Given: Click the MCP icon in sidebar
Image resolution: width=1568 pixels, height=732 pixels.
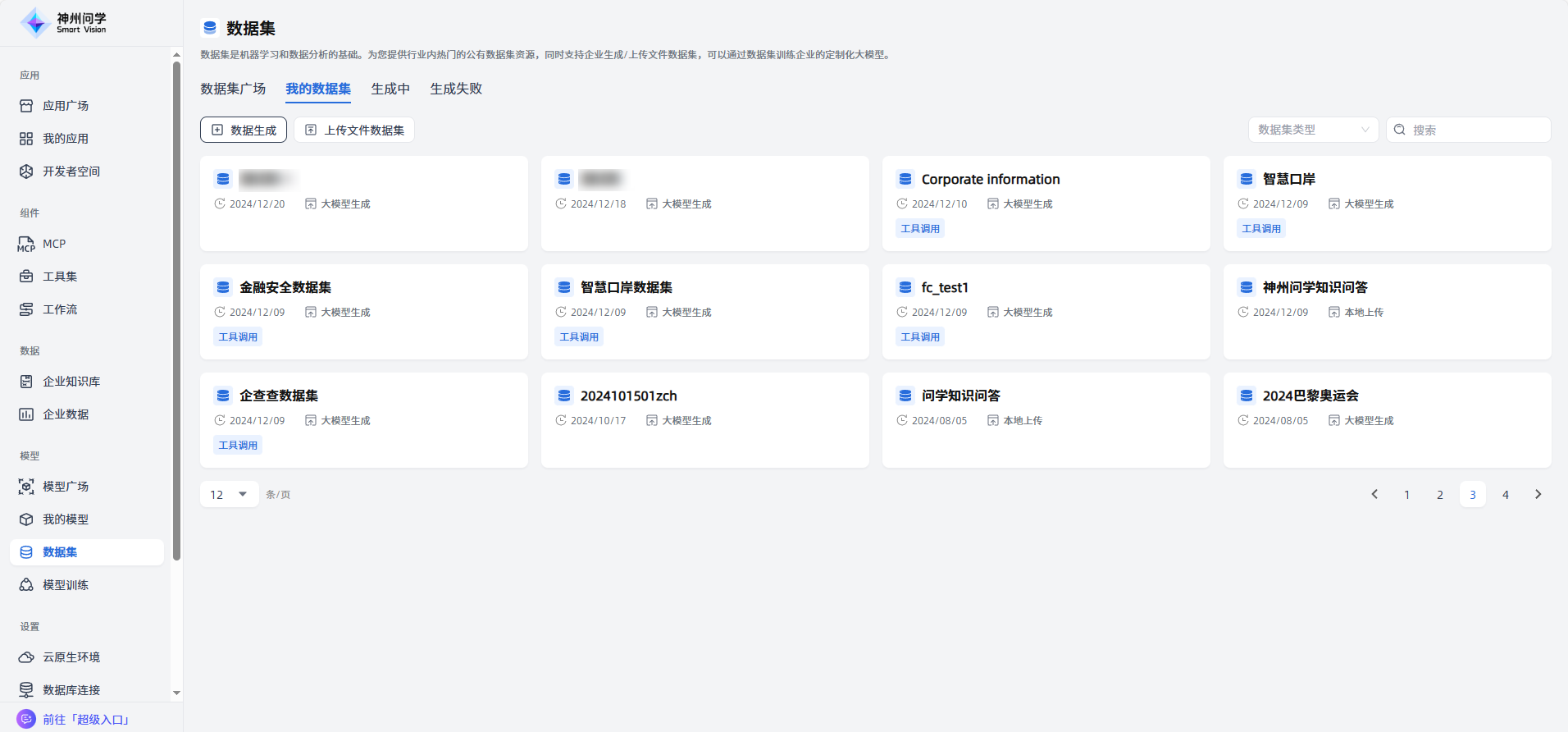Looking at the screenshot, I should click(x=26, y=244).
